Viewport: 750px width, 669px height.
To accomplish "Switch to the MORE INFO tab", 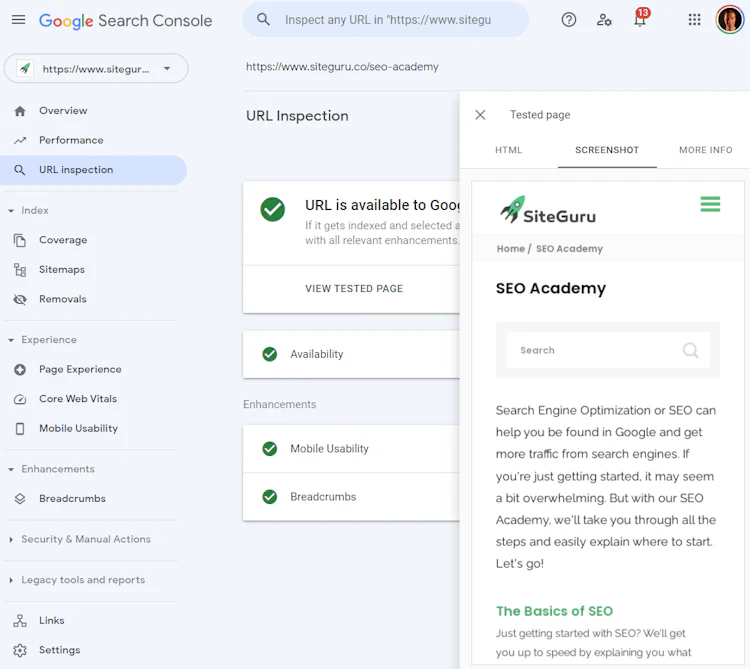I will pyautogui.click(x=706, y=150).
